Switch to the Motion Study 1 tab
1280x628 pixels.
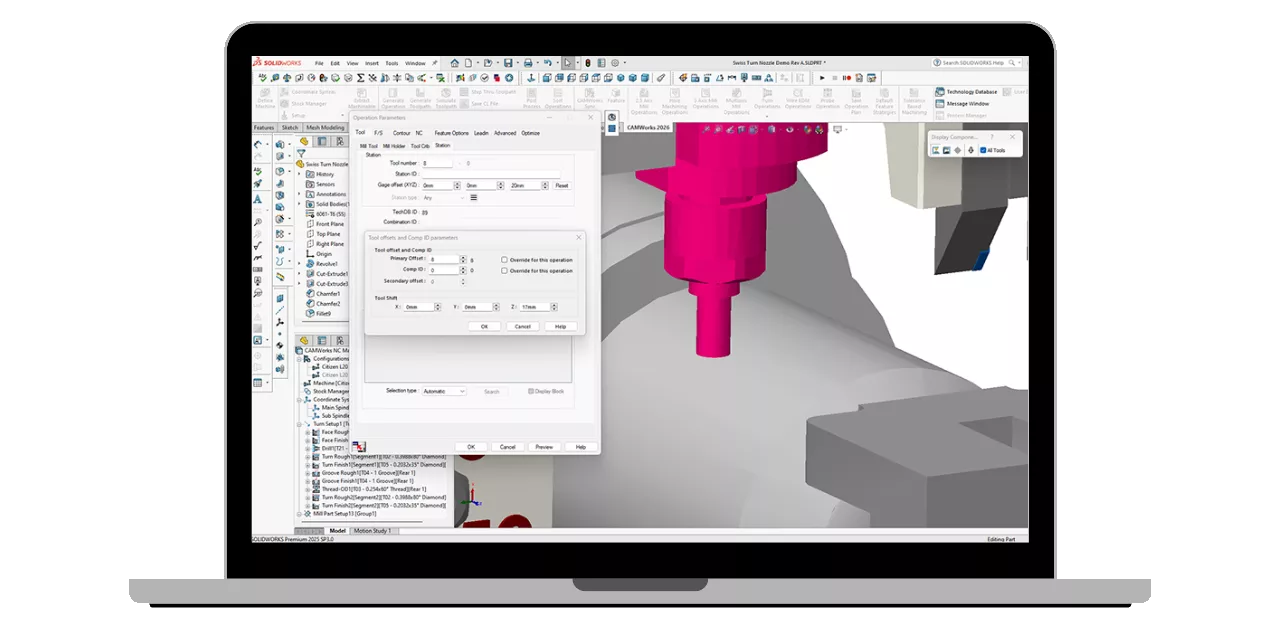(x=372, y=531)
